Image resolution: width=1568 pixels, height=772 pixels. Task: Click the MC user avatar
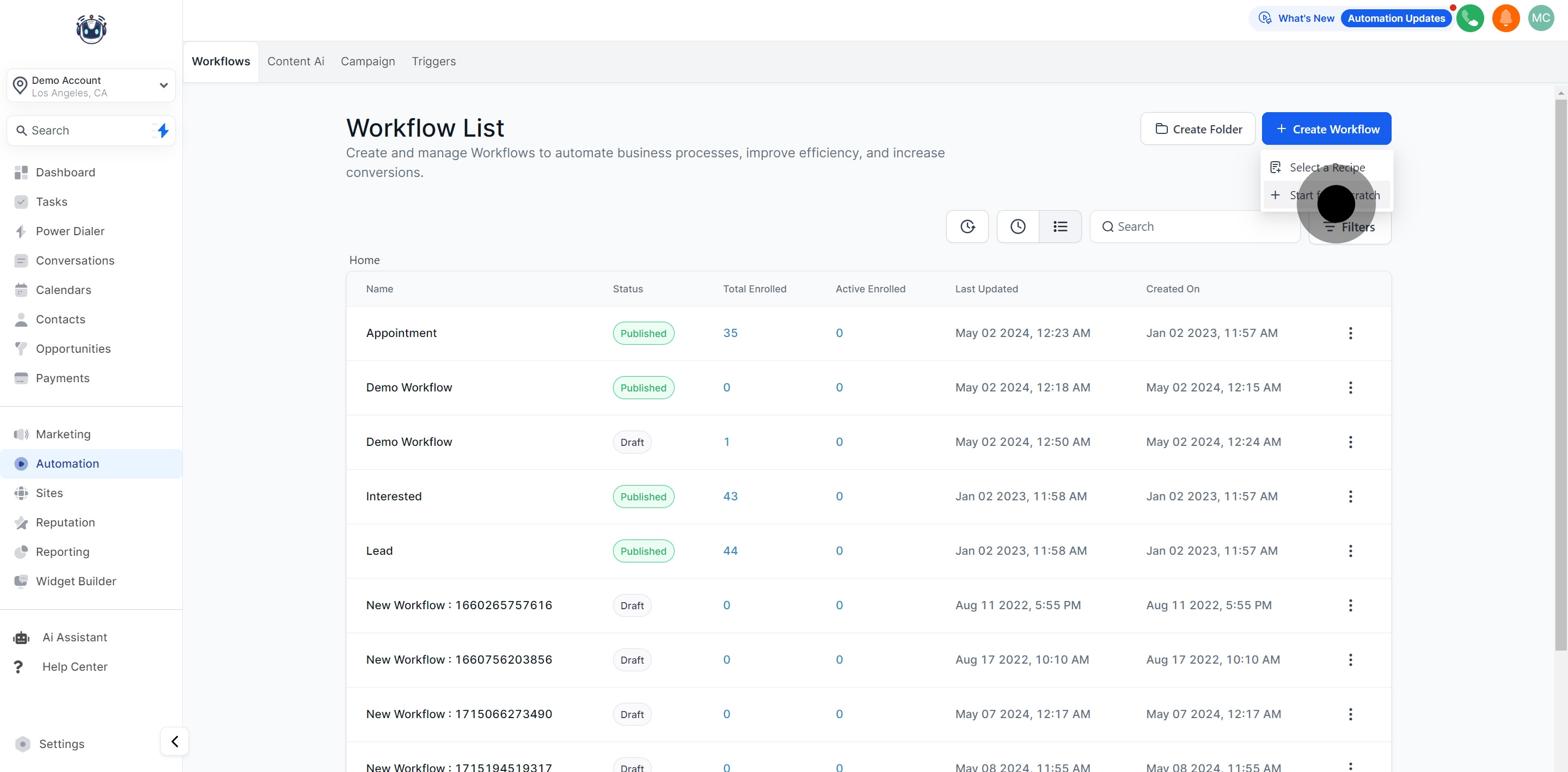click(1541, 19)
